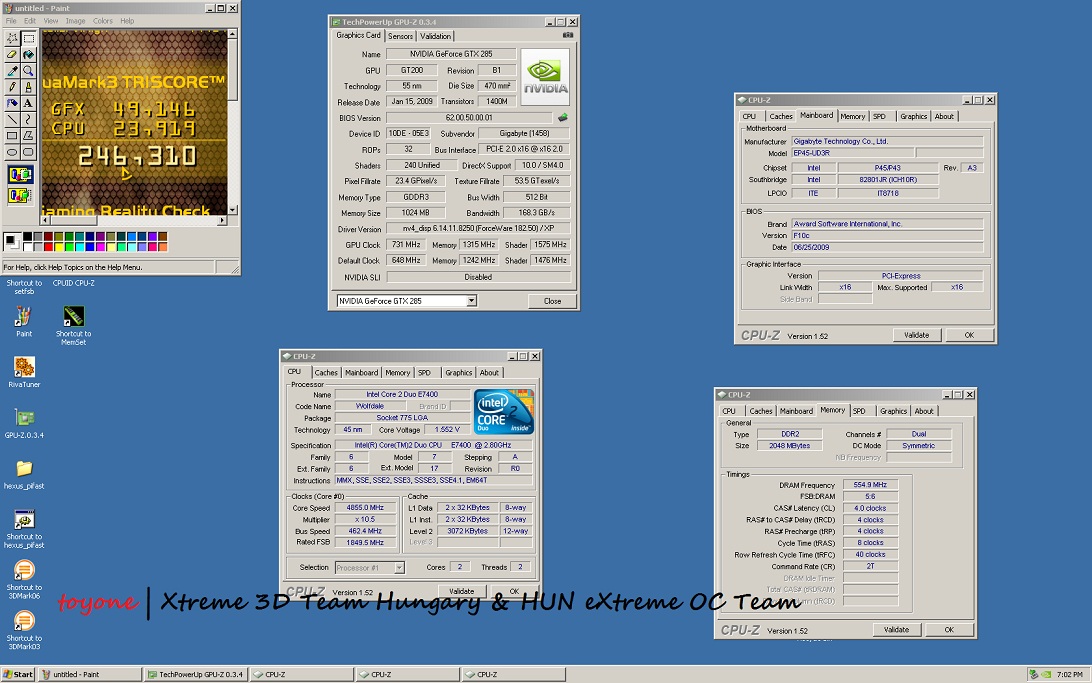Click the GPU name field NVIDIA GeForce GTX 285
Viewport: 1092px width, 683px height.
(451, 54)
